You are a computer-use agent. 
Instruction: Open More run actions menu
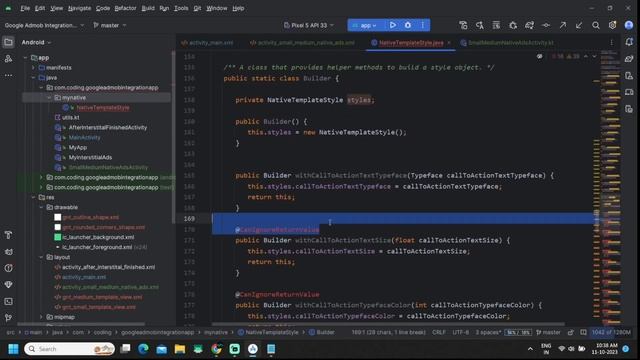point(423,25)
